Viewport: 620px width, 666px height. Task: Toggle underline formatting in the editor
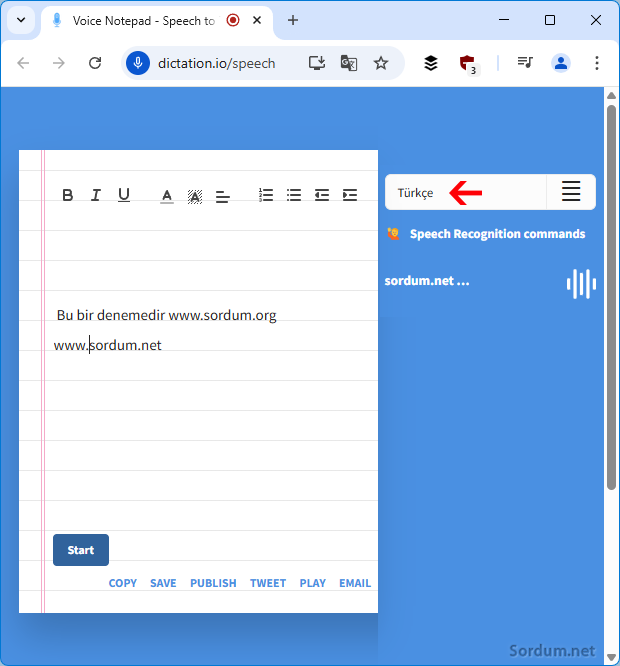(x=124, y=195)
